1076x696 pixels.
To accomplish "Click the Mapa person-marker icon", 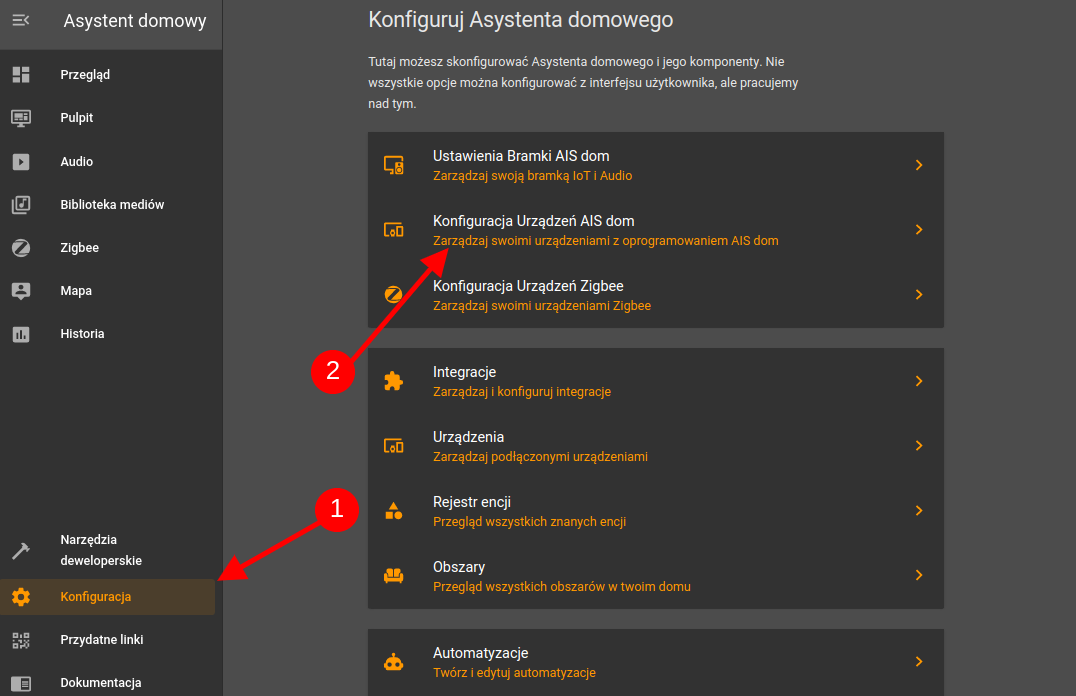I will tap(21, 291).
